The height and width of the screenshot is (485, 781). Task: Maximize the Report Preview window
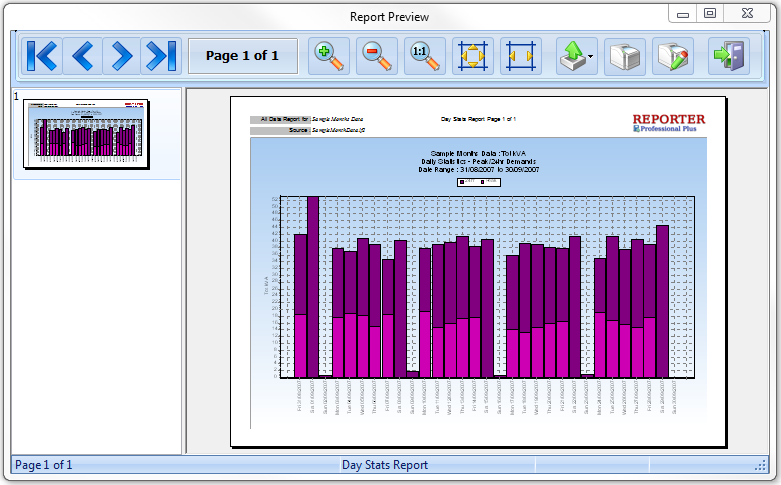[x=710, y=13]
